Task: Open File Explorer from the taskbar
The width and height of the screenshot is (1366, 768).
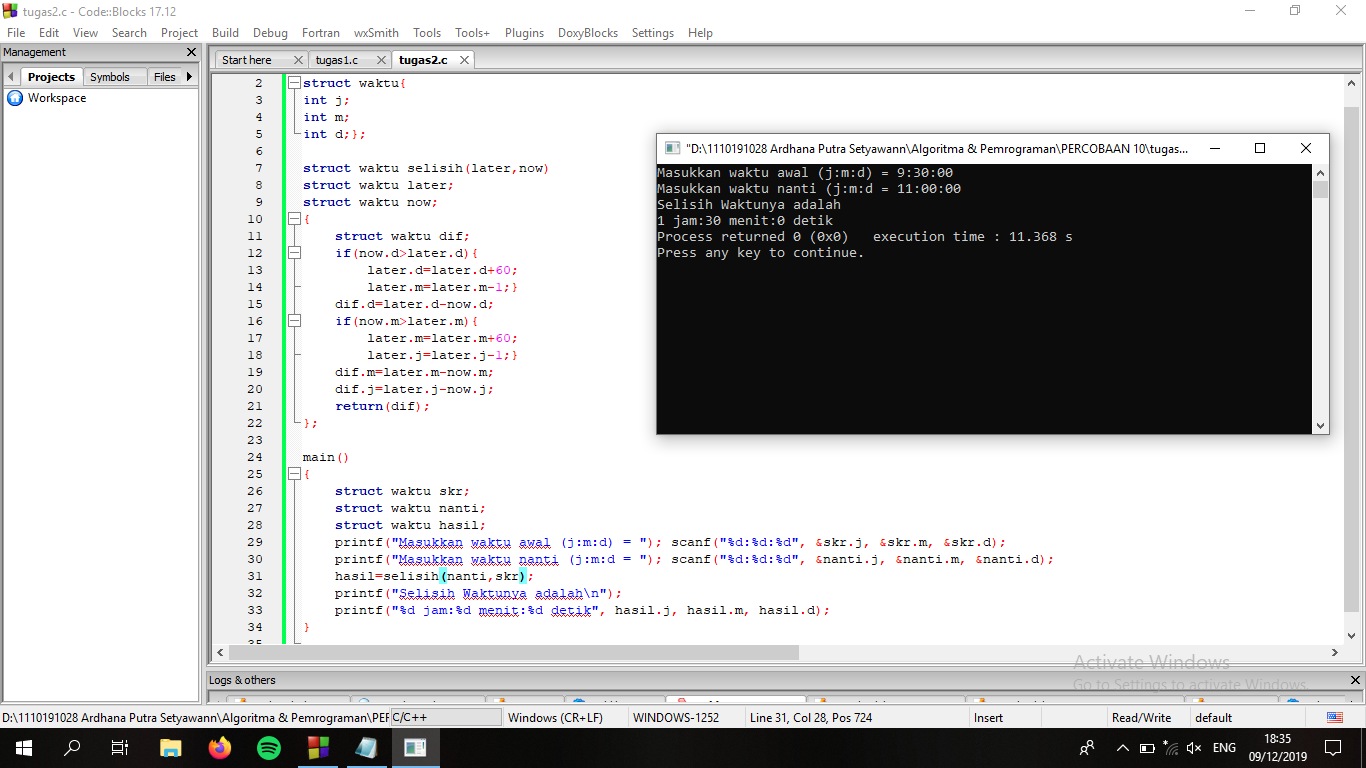Action: point(171,747)
